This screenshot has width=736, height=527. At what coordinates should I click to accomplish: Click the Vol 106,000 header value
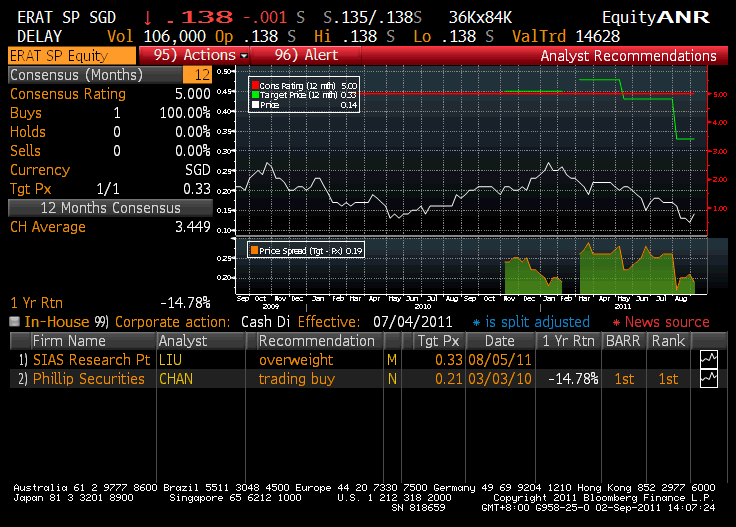coord(175,36)
